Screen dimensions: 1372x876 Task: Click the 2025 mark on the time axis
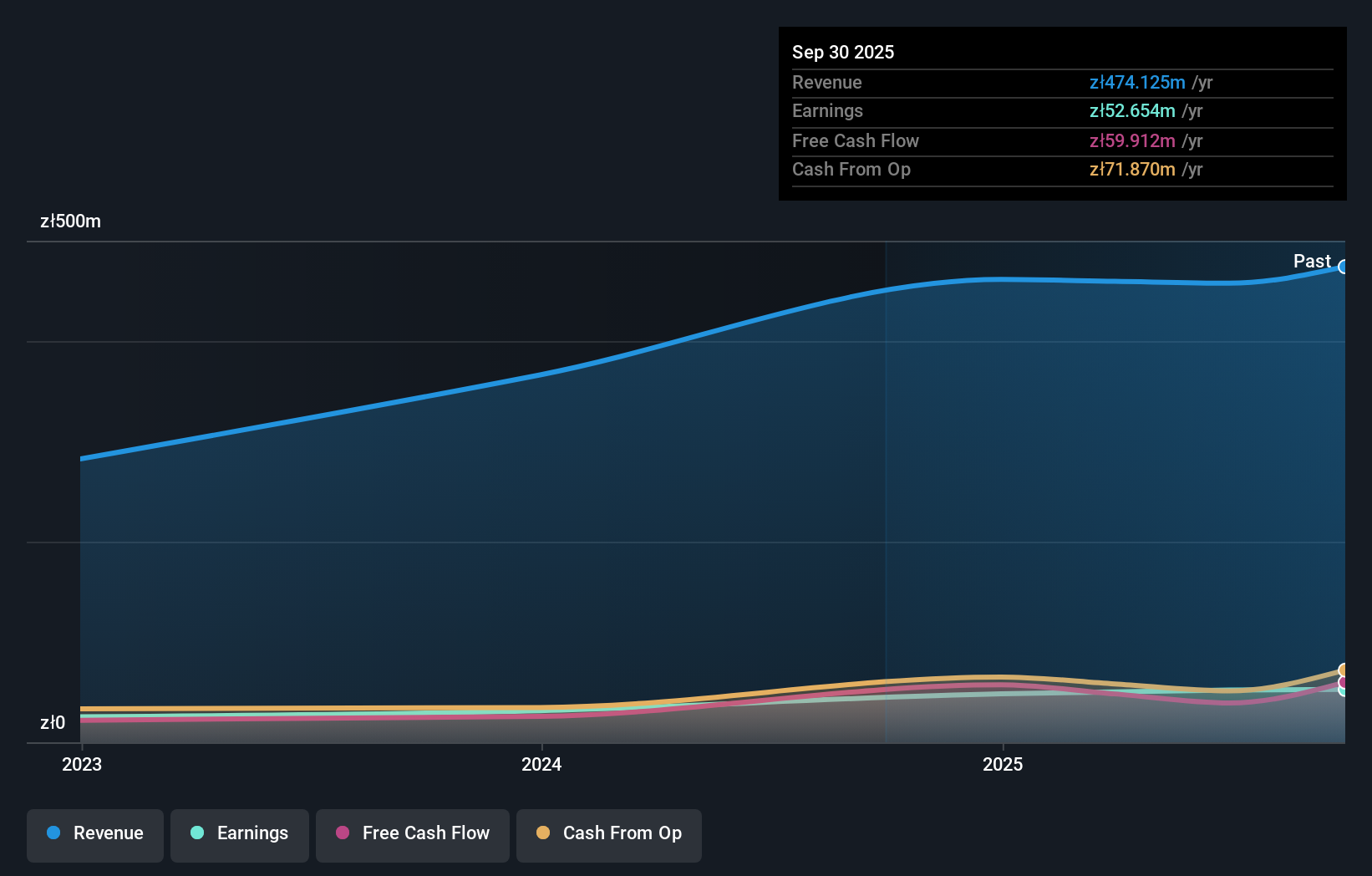tap(1004, 763)
